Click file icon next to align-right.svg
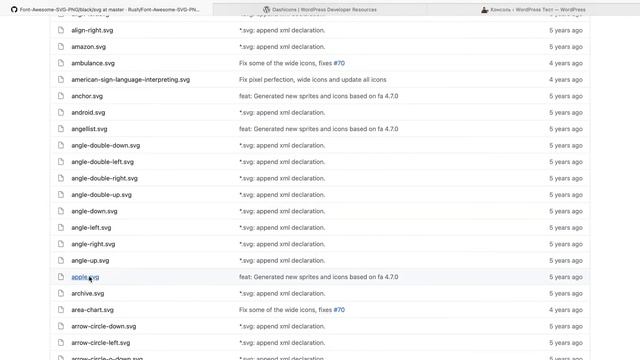Image resolution: width=640 pixels, height=360 pixels. (x=61, y=30)
